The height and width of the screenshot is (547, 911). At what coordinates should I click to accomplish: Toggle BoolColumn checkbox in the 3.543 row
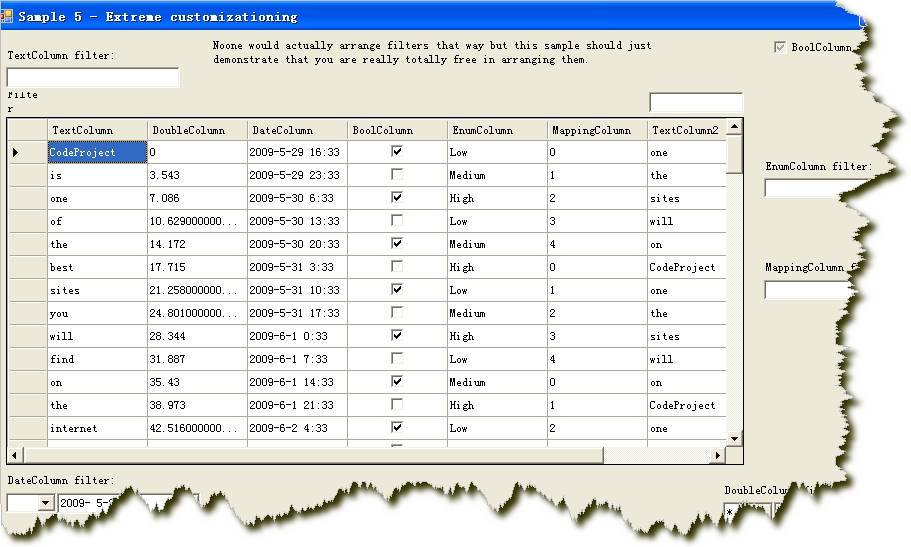click(397, 174)
